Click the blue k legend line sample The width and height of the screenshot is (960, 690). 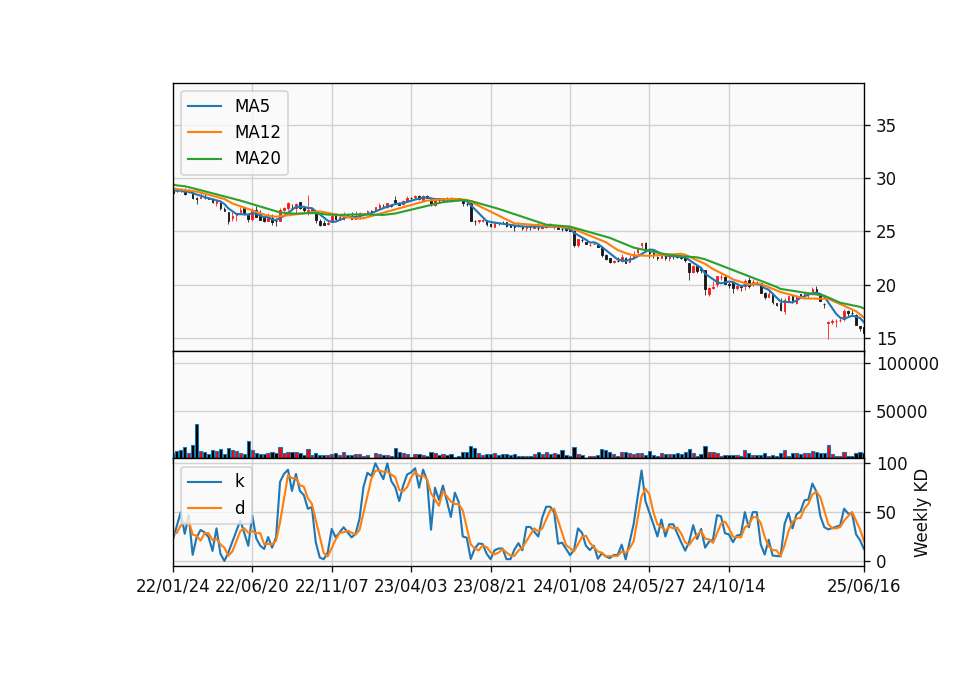click(x=204, y=482)
